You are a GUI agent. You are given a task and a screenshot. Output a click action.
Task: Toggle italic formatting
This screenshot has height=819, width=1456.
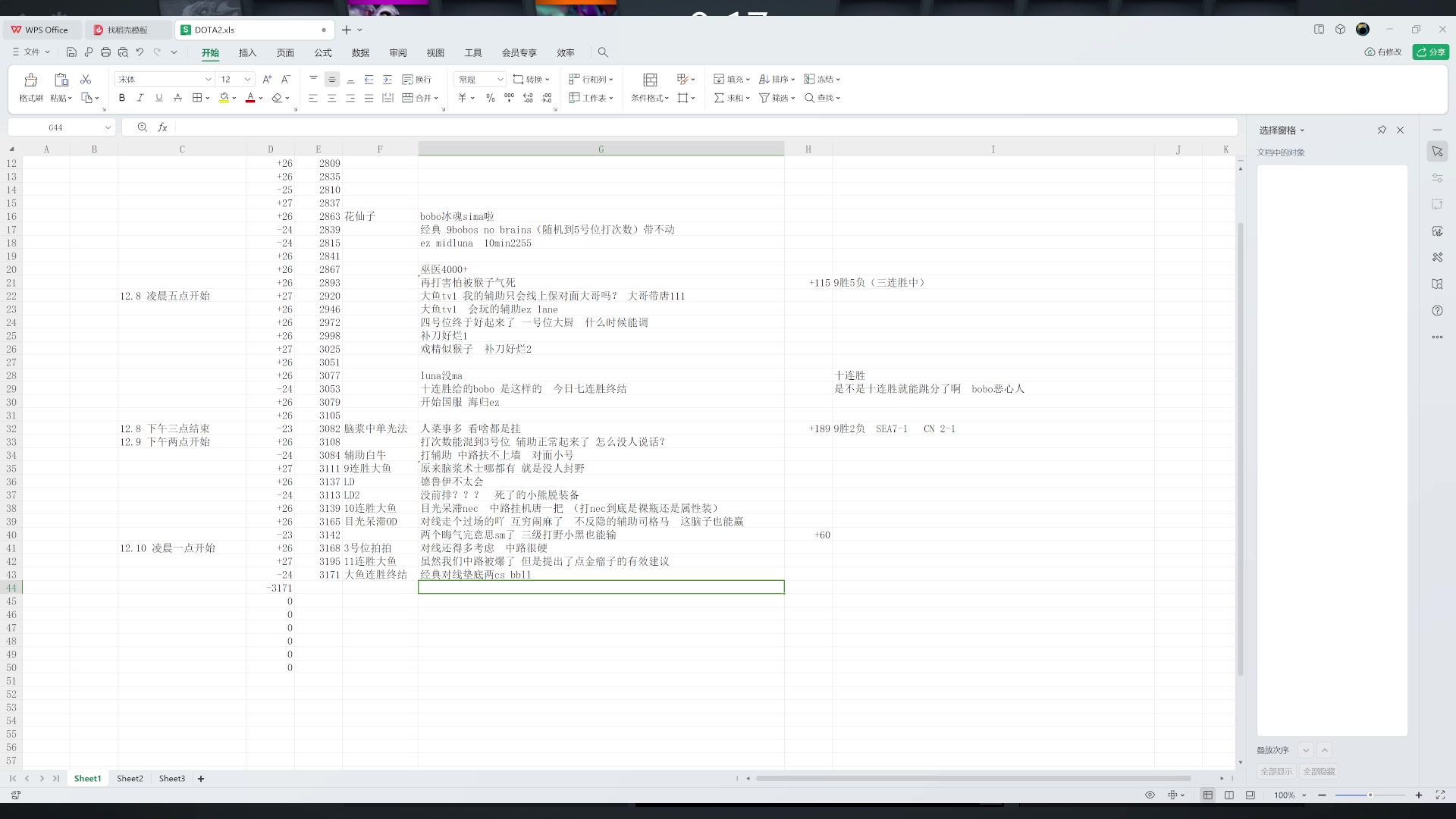coord(140,98)
